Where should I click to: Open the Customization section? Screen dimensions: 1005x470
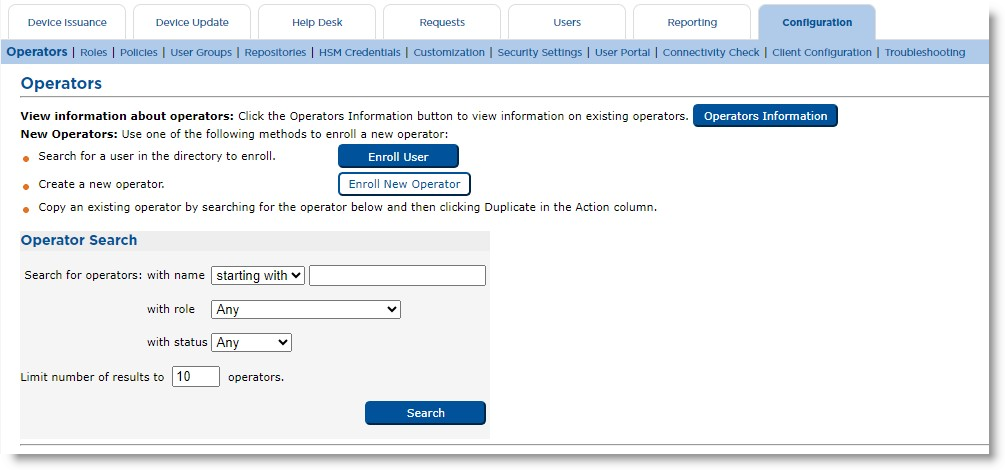[449, 53]
